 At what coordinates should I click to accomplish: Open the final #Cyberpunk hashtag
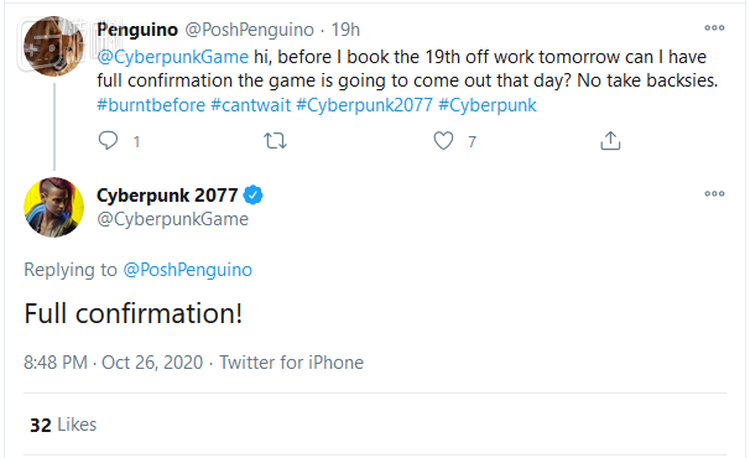(x=487, y=106)
